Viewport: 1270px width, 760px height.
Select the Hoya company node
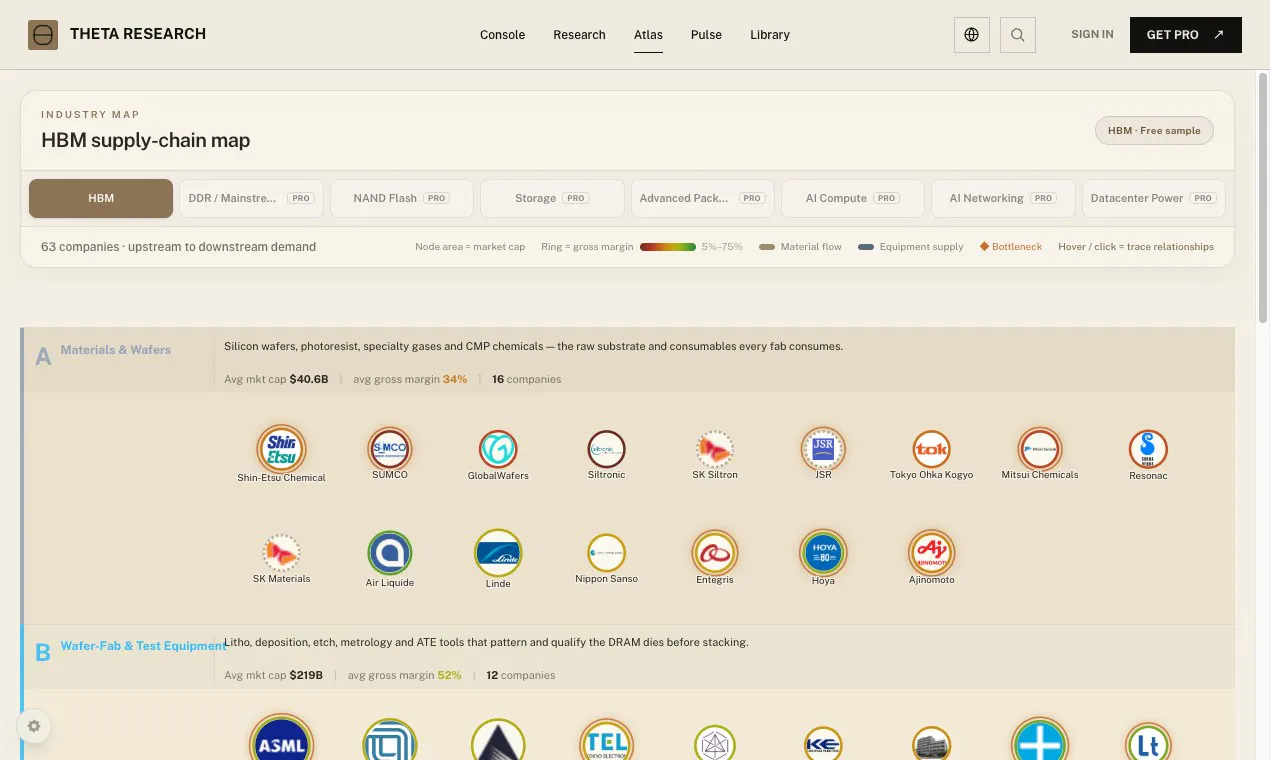(823, 553)
